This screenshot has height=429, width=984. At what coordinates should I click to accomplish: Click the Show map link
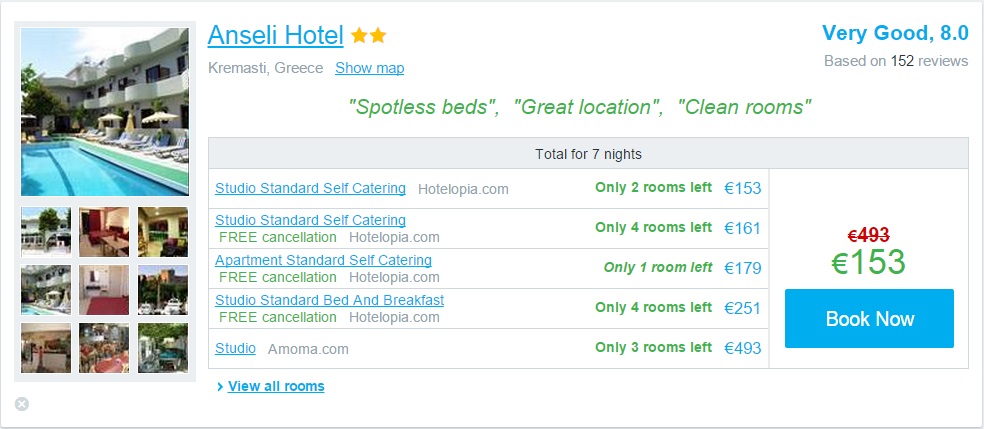pos(369,68)
